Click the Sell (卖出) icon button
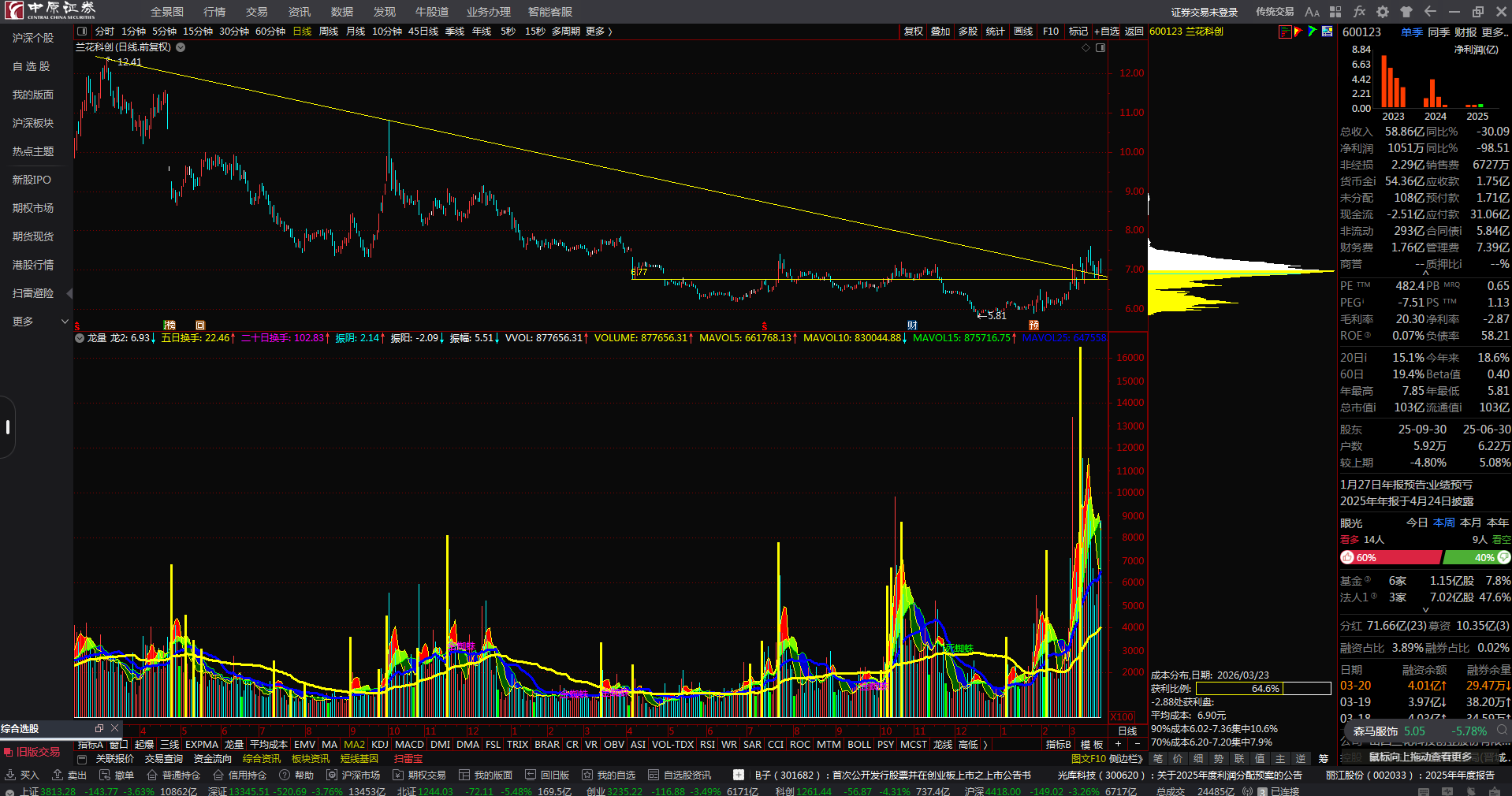Screen dimensions: 1512x796 click(x=69, y=776)
